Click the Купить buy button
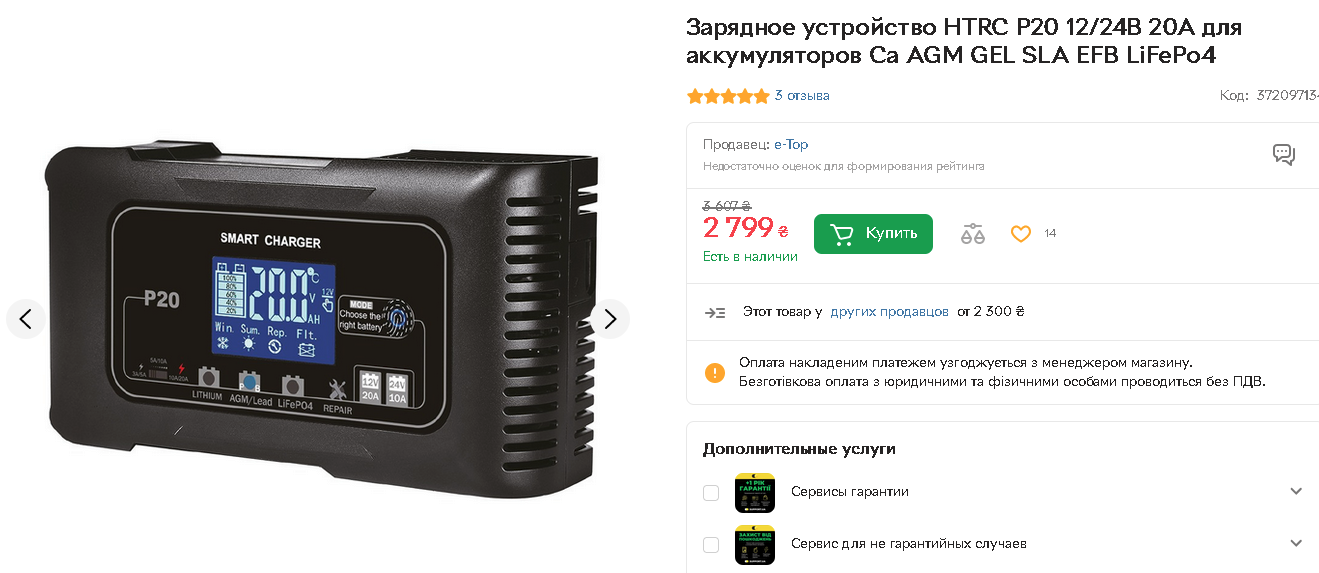The height and width of the screenshot is (573, 1319). pyautogui.click(x=873, y=234)
